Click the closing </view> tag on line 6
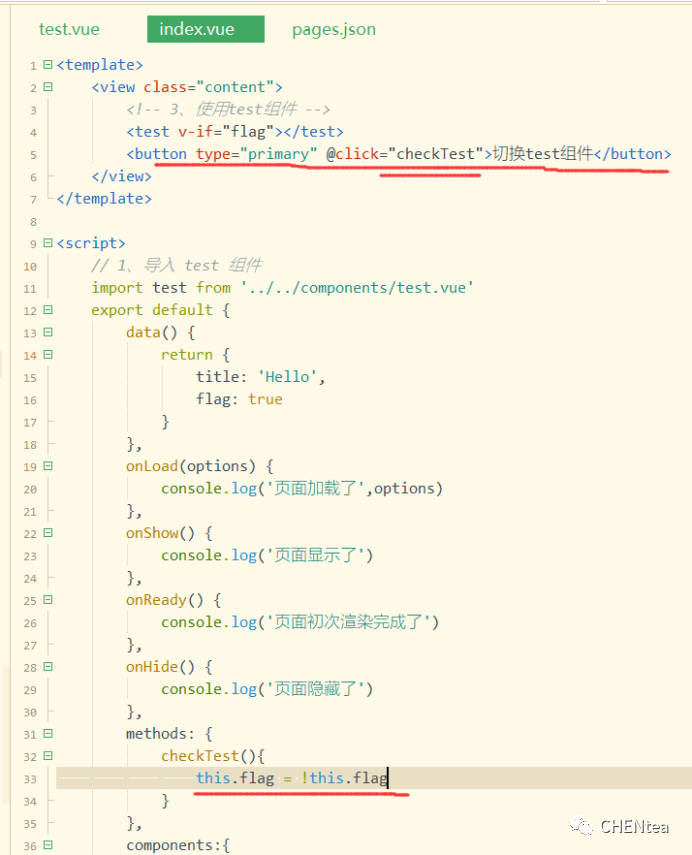692x855 pixels. 121,176
